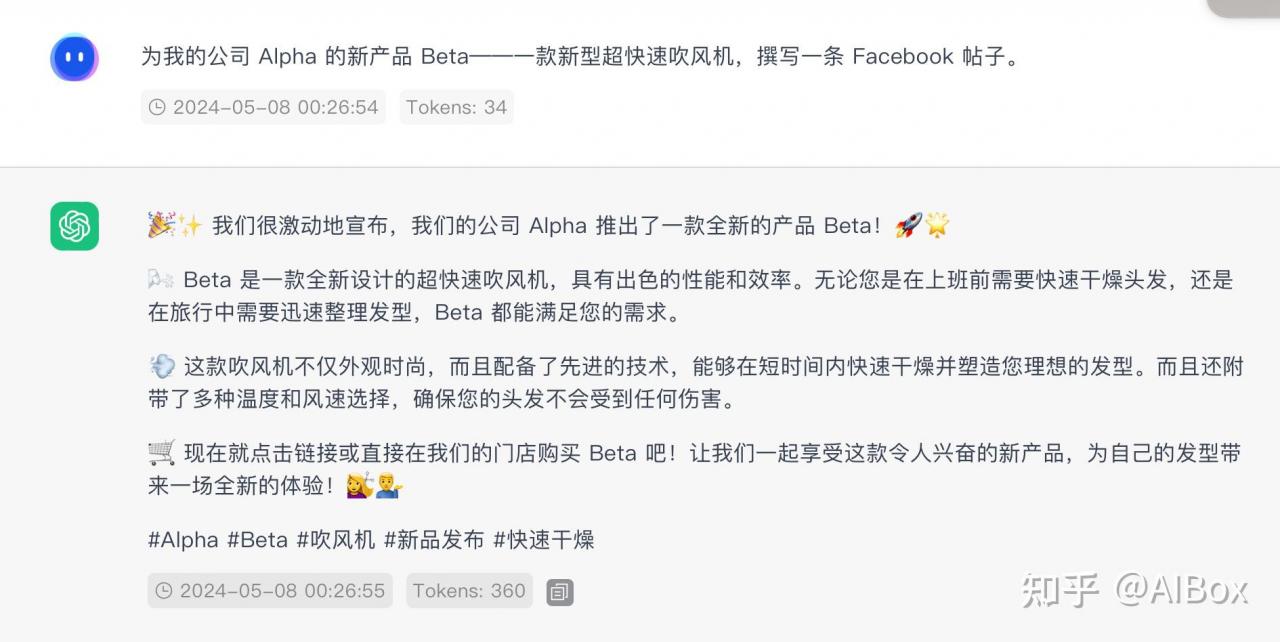Click the #新品发布 hashtag
The image size is (1280, 642).
click(434, 540)
